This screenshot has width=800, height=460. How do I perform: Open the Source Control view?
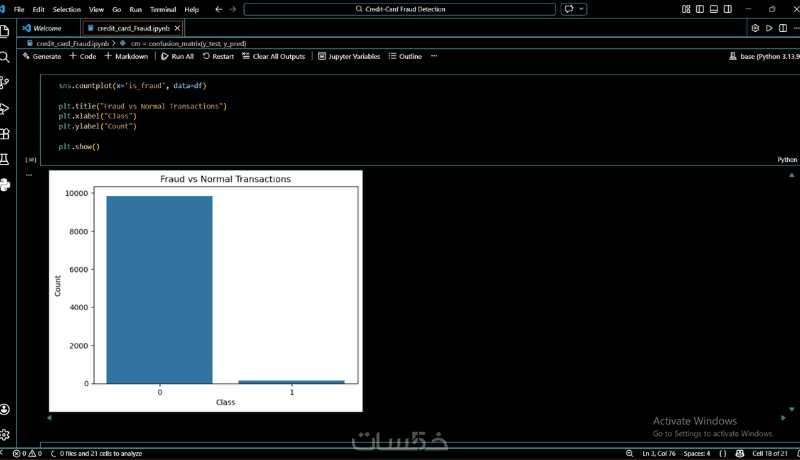[x=5, y=82]
